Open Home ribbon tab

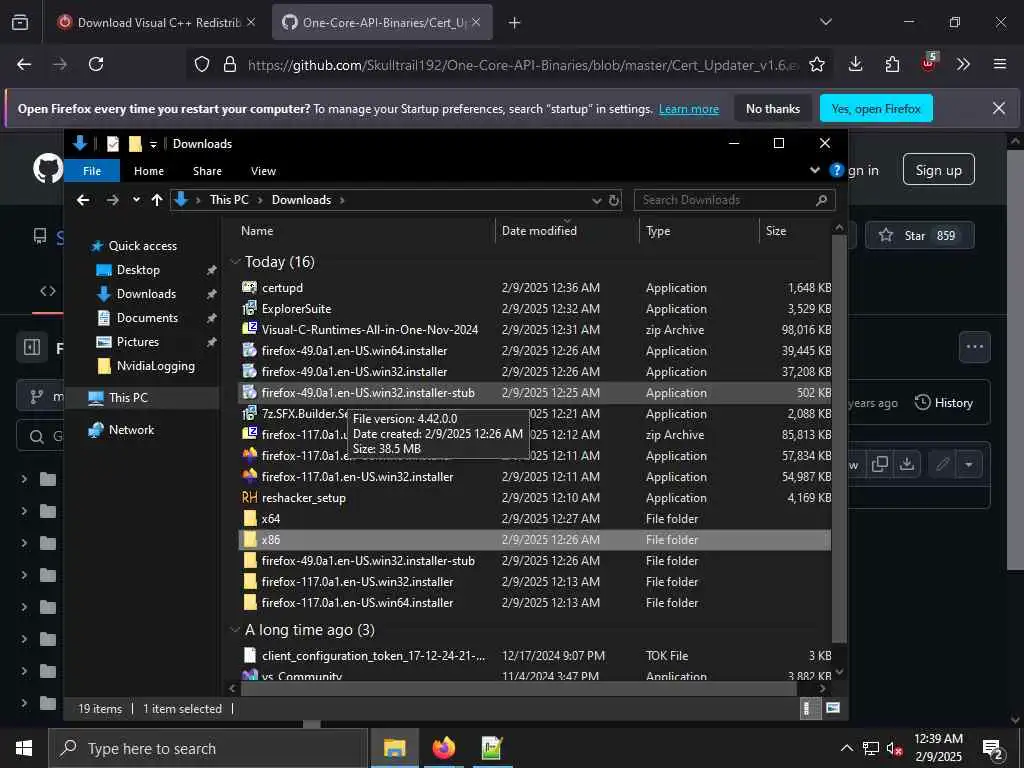(149, 170)
